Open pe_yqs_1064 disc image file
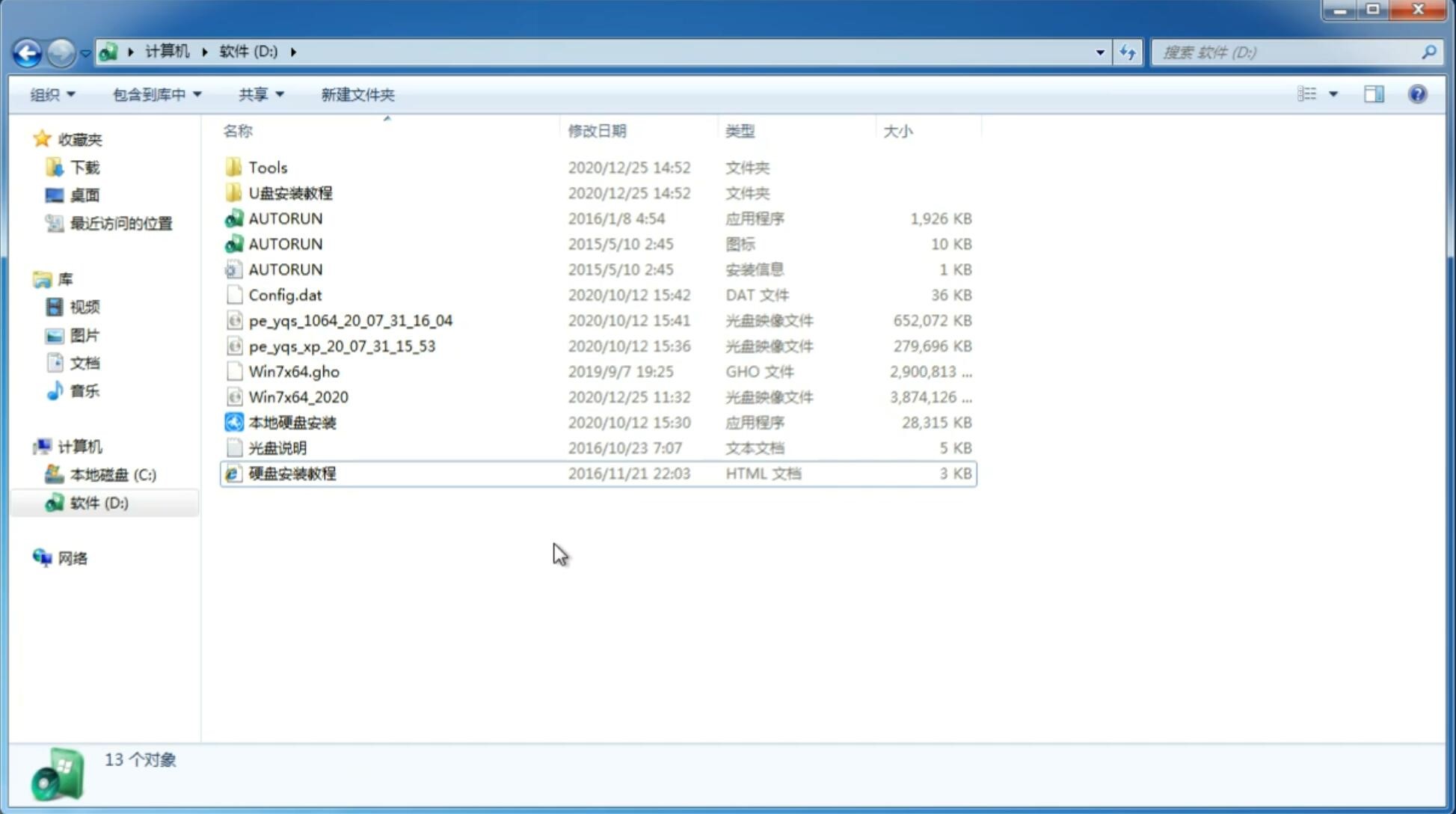Screen dimensions: 1456x814 point(351,320)
